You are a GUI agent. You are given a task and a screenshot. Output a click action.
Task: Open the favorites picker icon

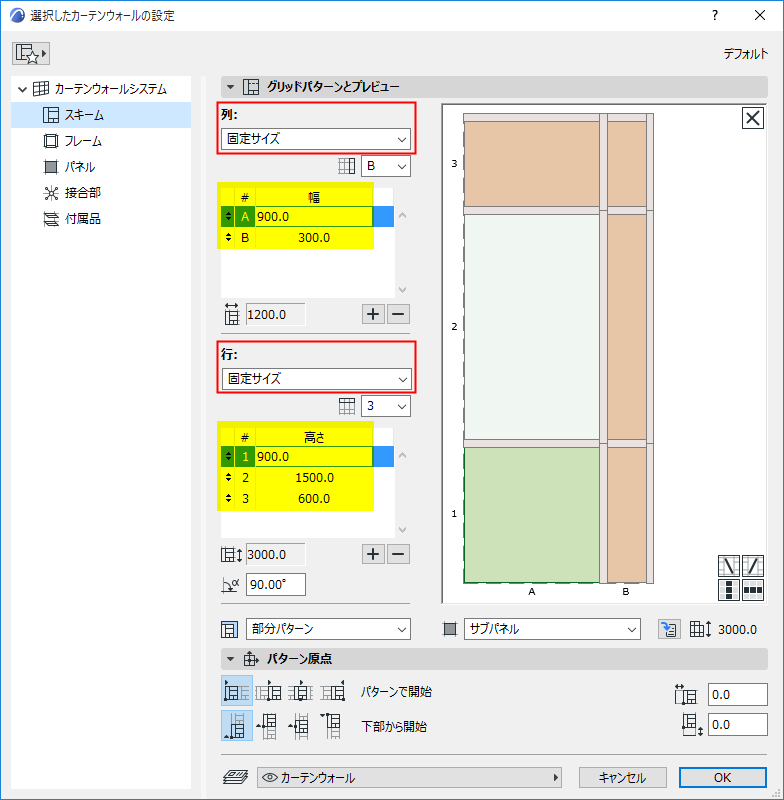click(31, 54)
